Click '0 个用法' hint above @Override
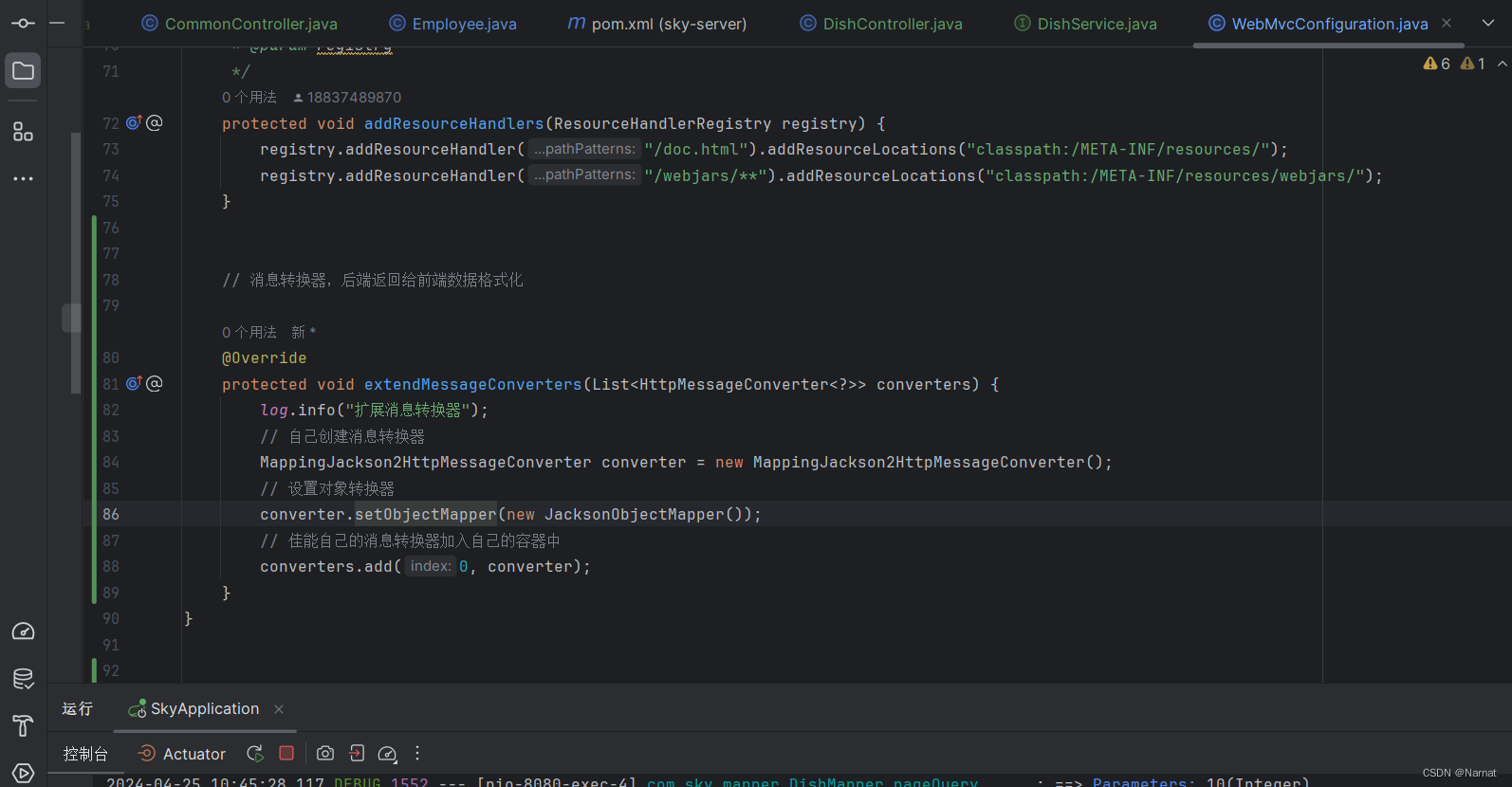The width and height of the screenshot is (1512, 787). [x=249, y=332]
